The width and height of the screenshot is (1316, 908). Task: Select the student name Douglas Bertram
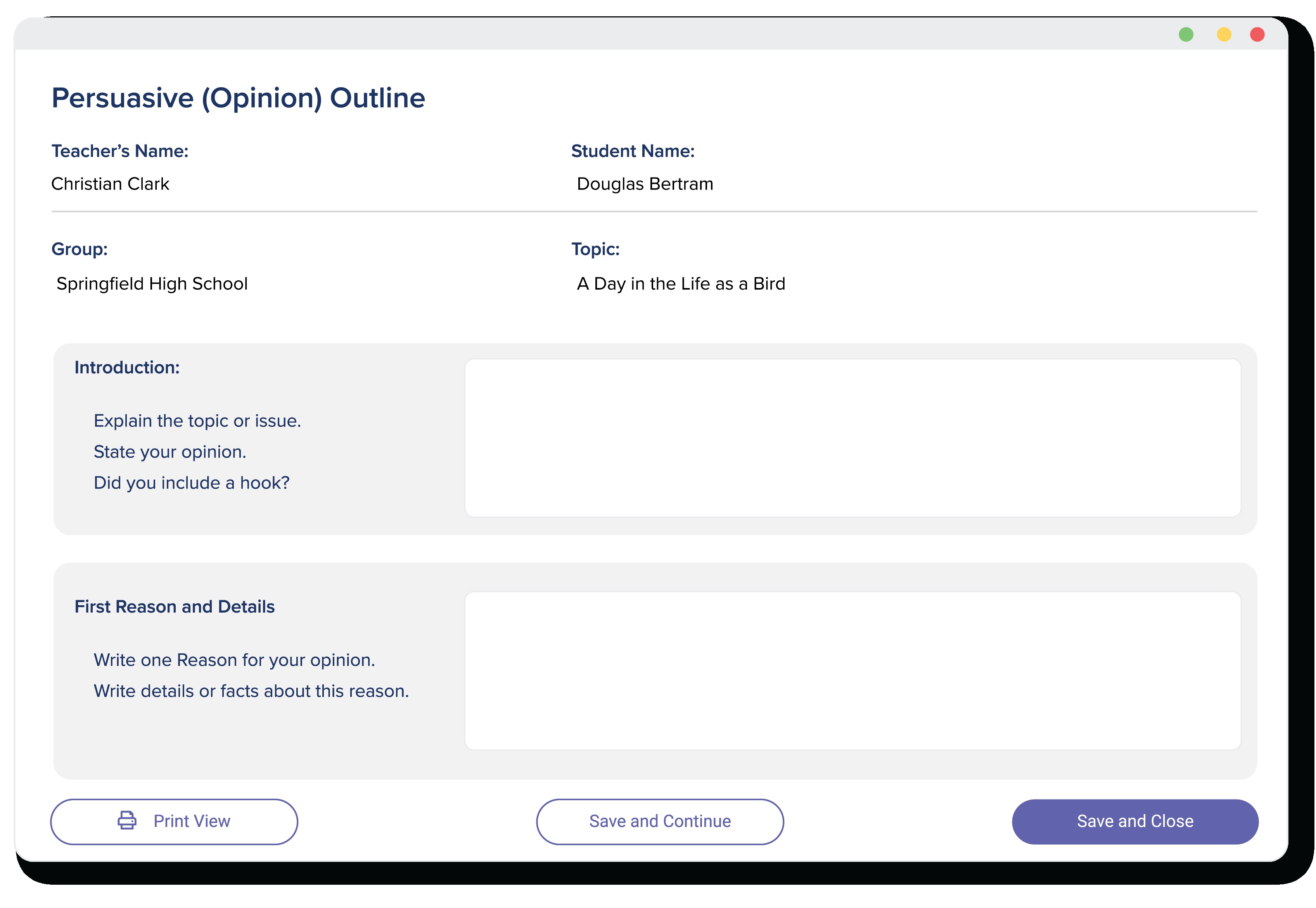click(645, 184)
